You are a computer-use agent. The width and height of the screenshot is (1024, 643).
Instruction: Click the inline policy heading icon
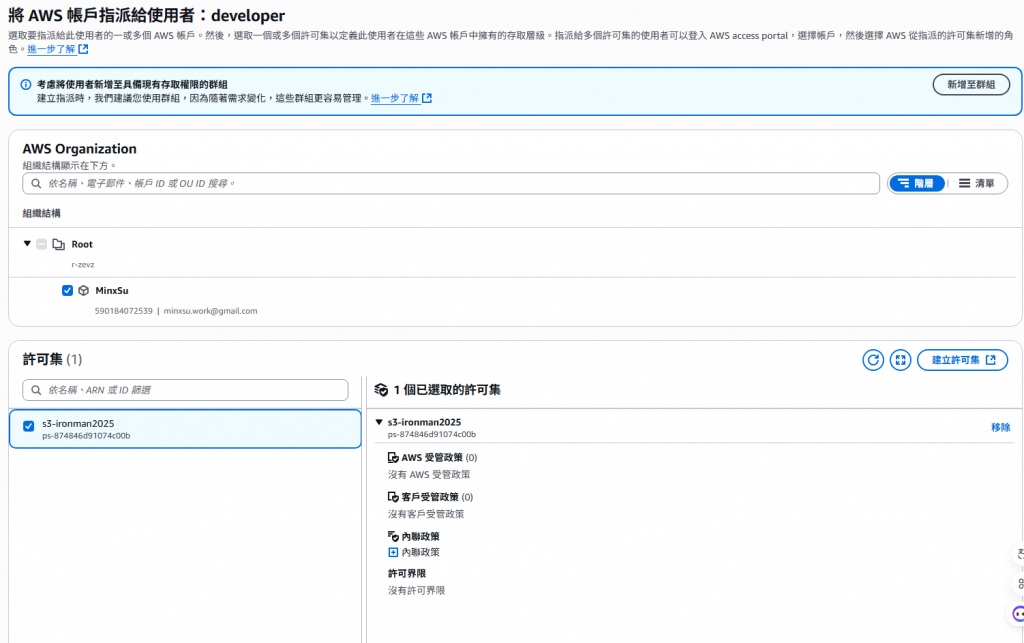click(x=393, y=536)
